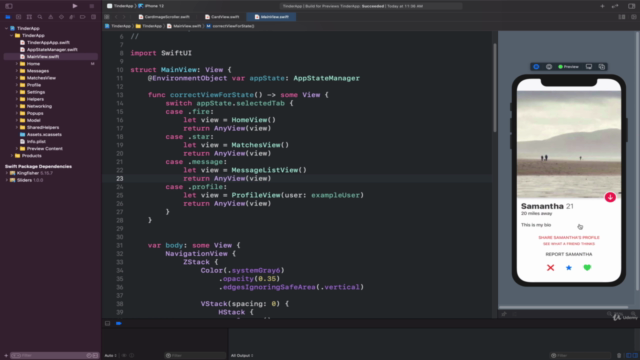
Task: Click the Library plus button
Action: tap(602, 6)
